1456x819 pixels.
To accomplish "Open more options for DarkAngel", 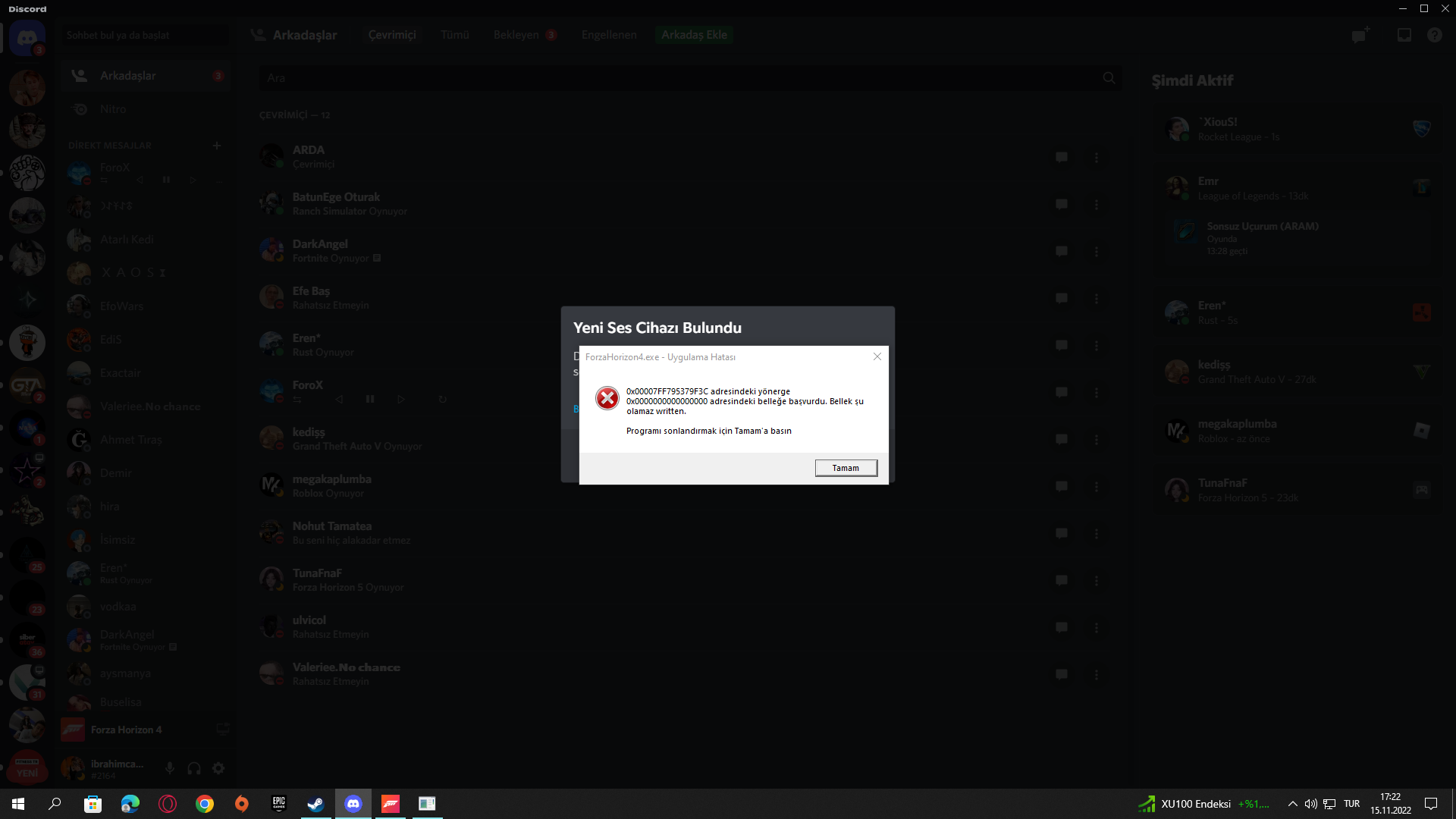I will (x=1096, y=251).
